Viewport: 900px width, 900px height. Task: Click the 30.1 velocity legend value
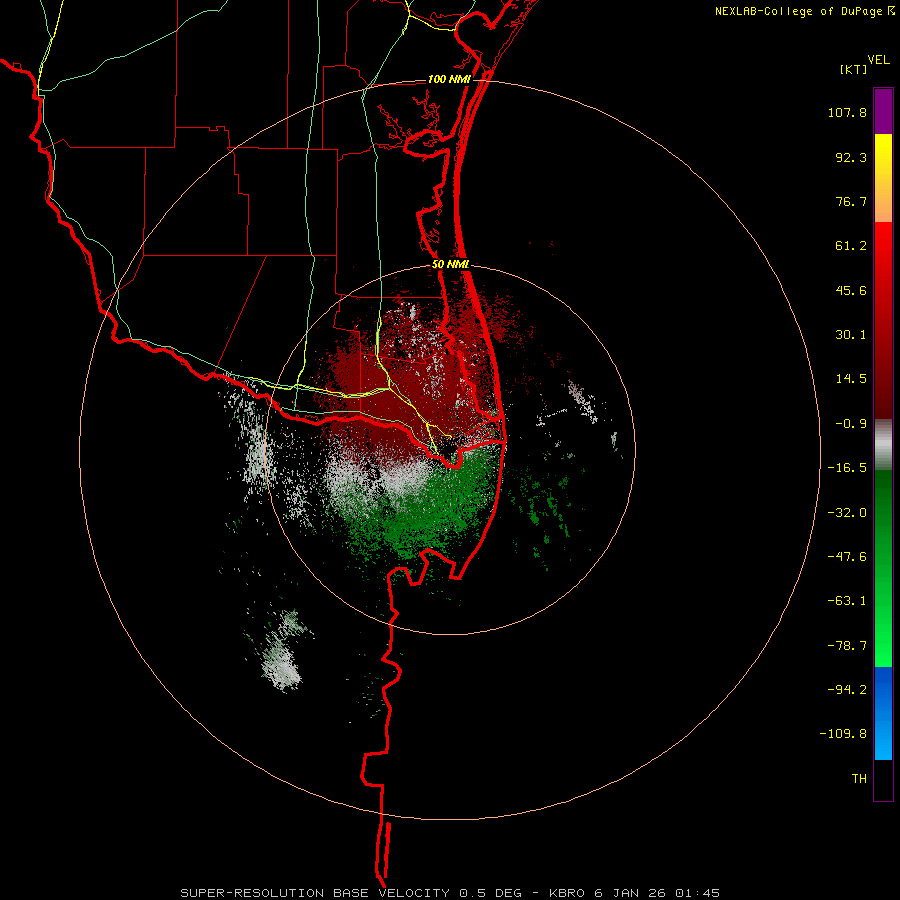(x=851, y=335)
